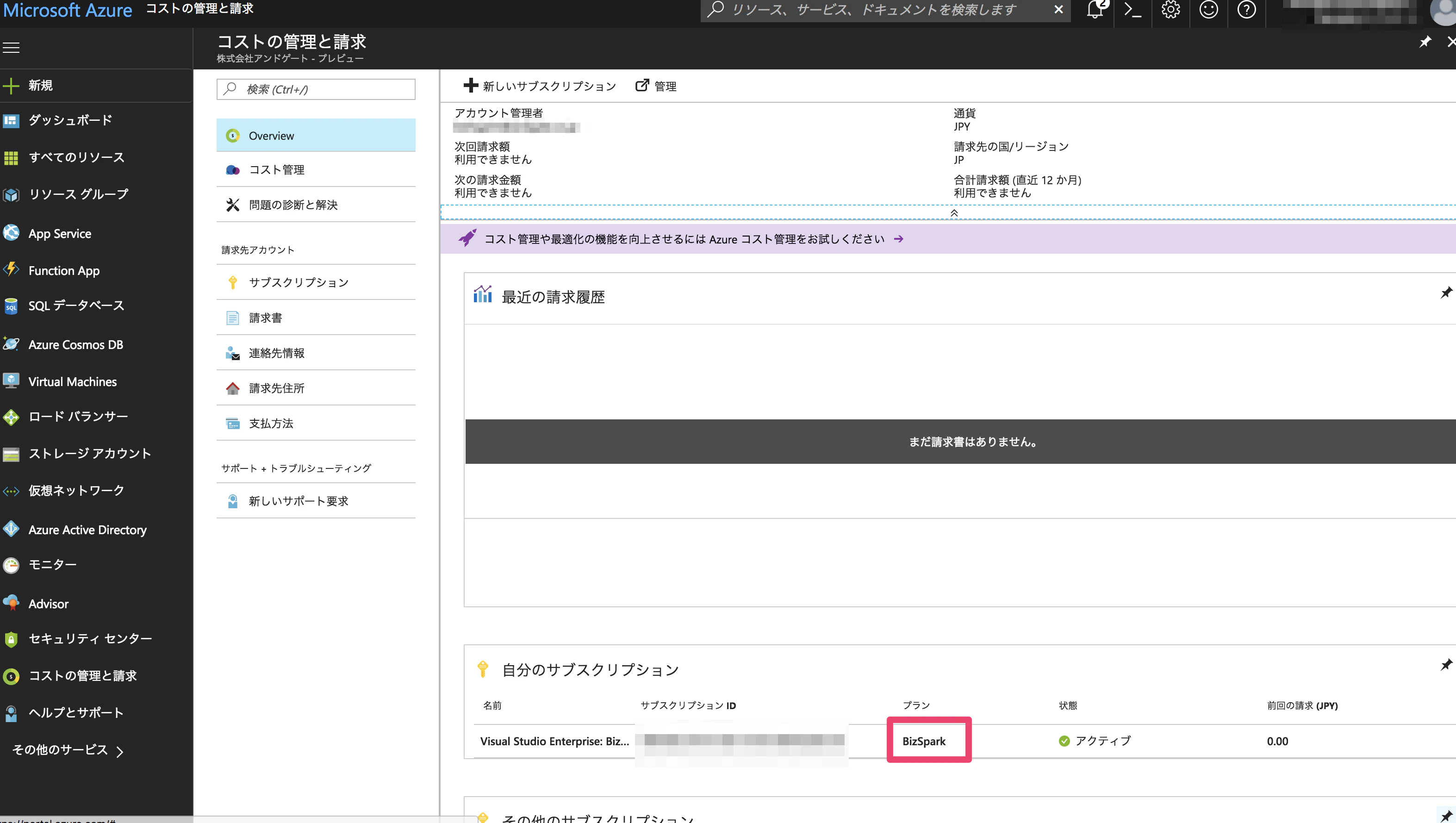Viewport: 1456px width, 823px height.
Task: Click the blade menu 検索 (Ctrl+/) field
Action: point(316,89)
